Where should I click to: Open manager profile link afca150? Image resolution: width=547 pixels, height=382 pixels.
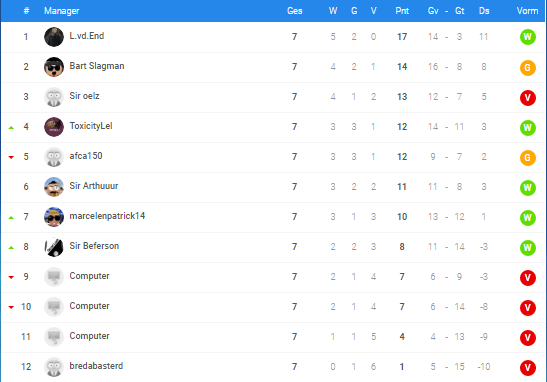point(86,156)
